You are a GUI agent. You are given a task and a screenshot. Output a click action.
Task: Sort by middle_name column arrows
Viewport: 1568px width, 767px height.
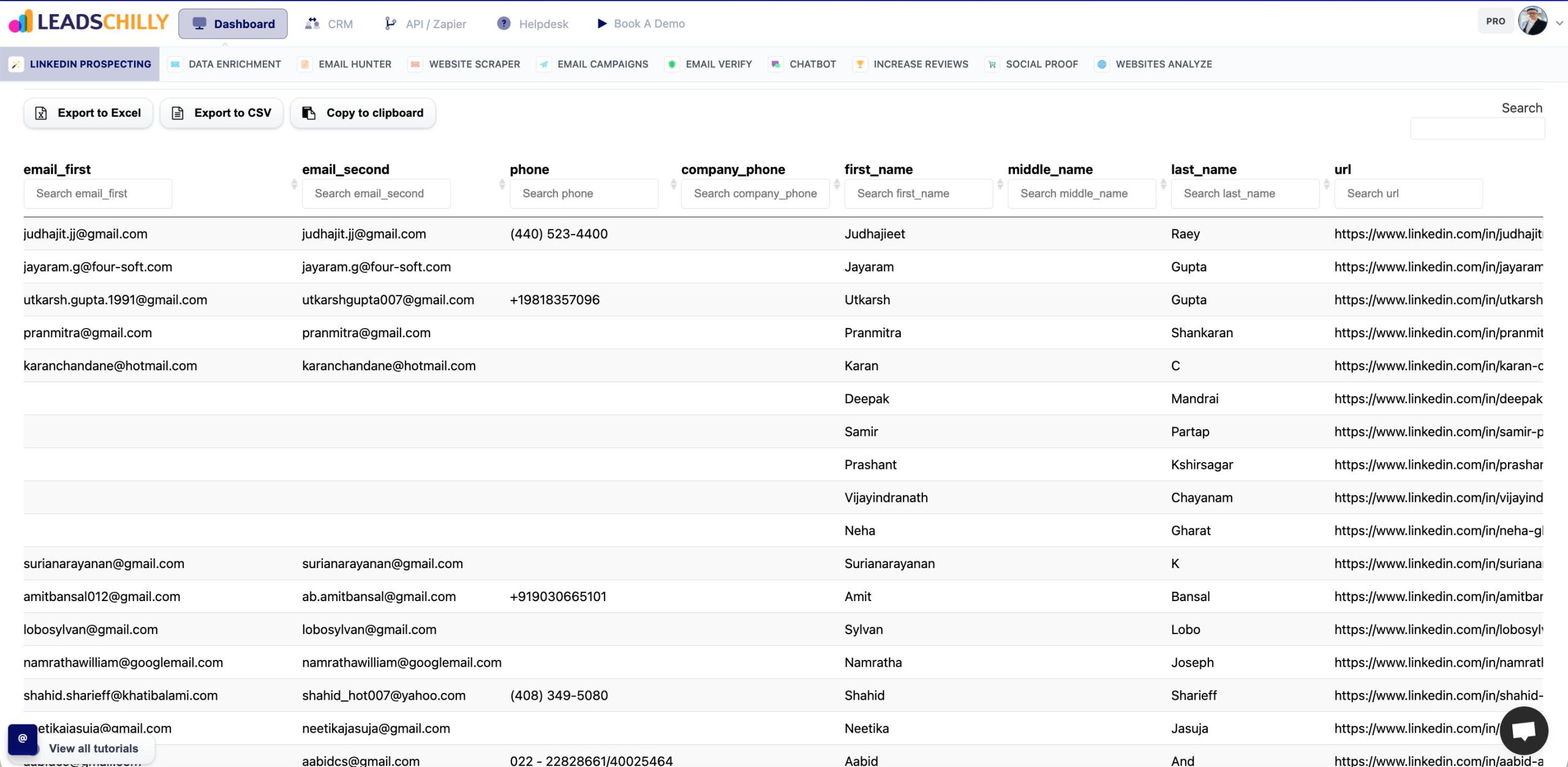point(1163,184)
